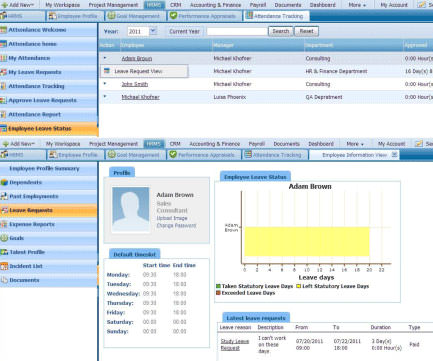Screen dimensions: 433x361
Task: Open the Study Leave Request link
Action: 235,345
